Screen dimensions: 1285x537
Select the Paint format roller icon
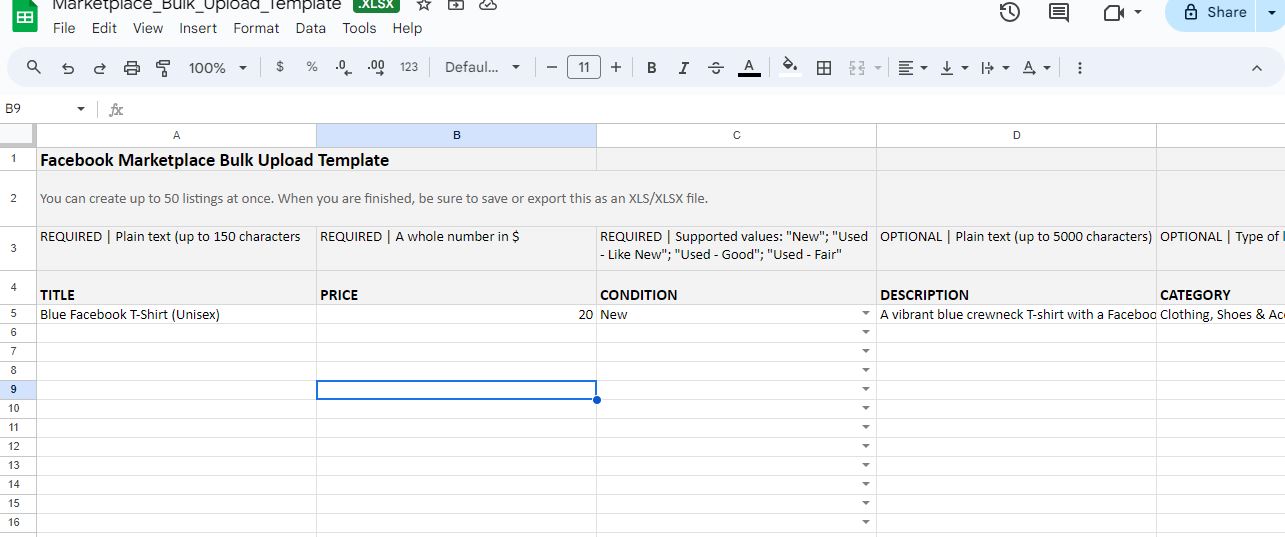164,67
